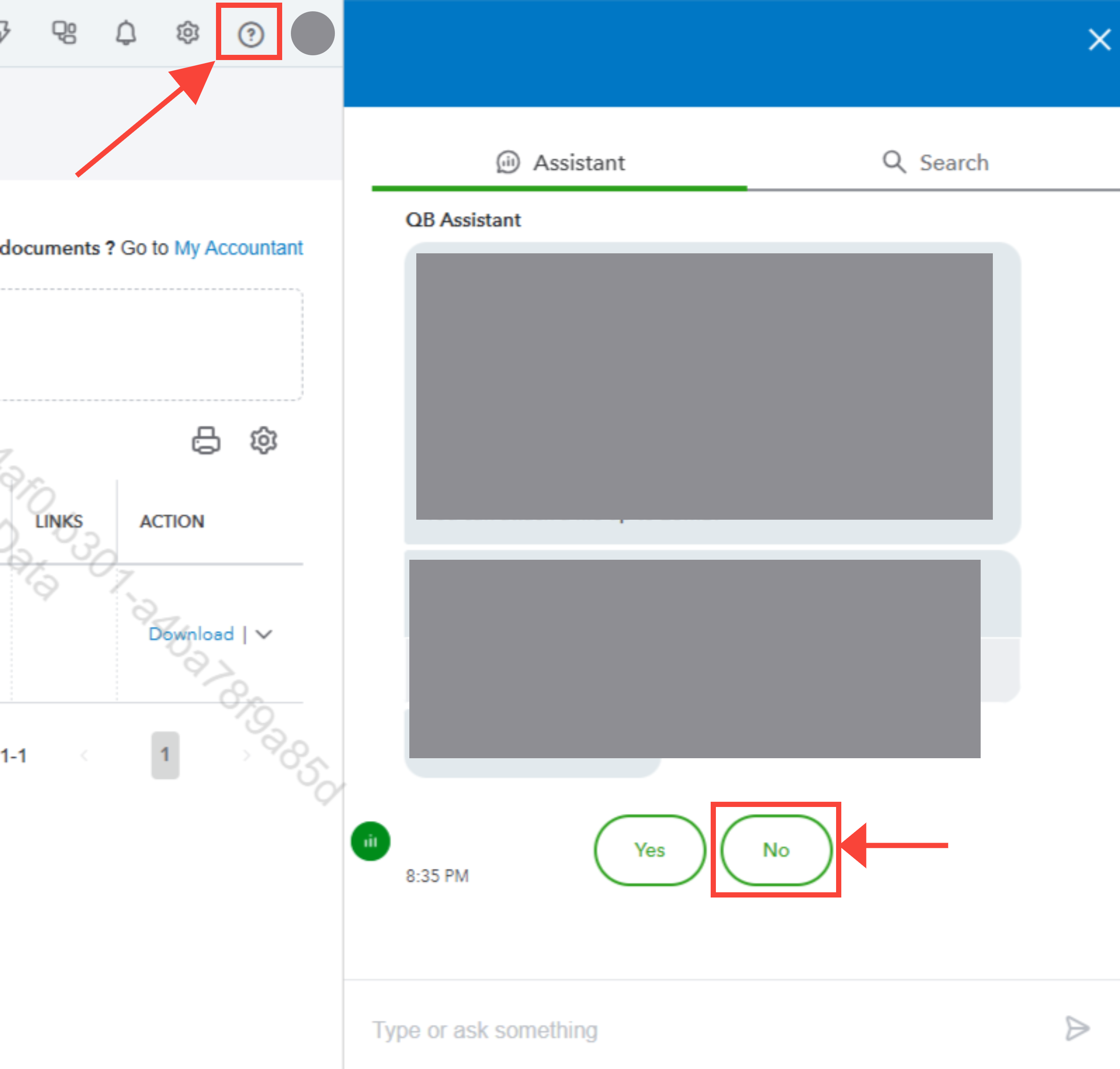Click the screens icon beside the bell
1120x1069 pixels.
coord(64,33)
